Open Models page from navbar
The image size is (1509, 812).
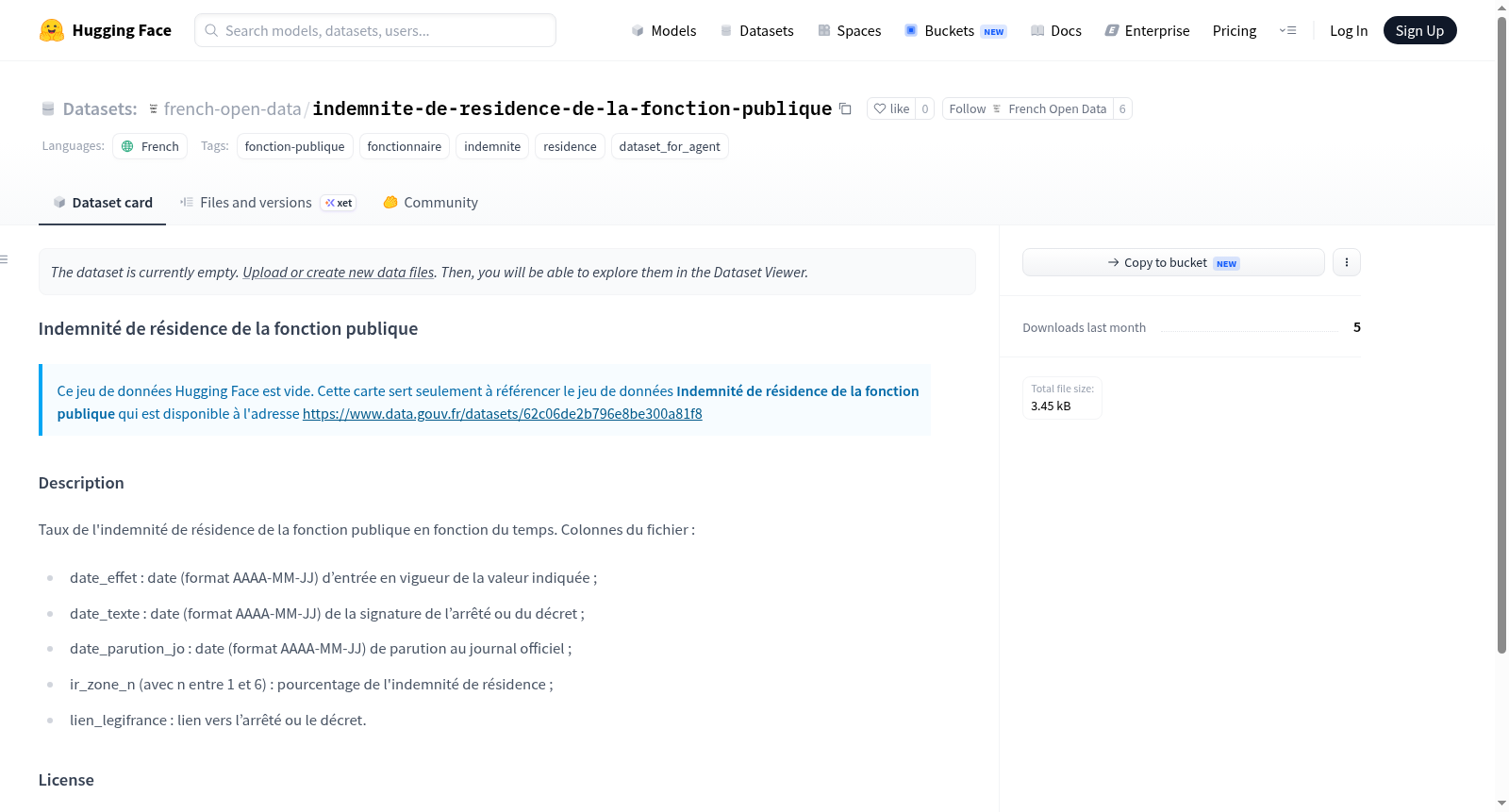664,31
